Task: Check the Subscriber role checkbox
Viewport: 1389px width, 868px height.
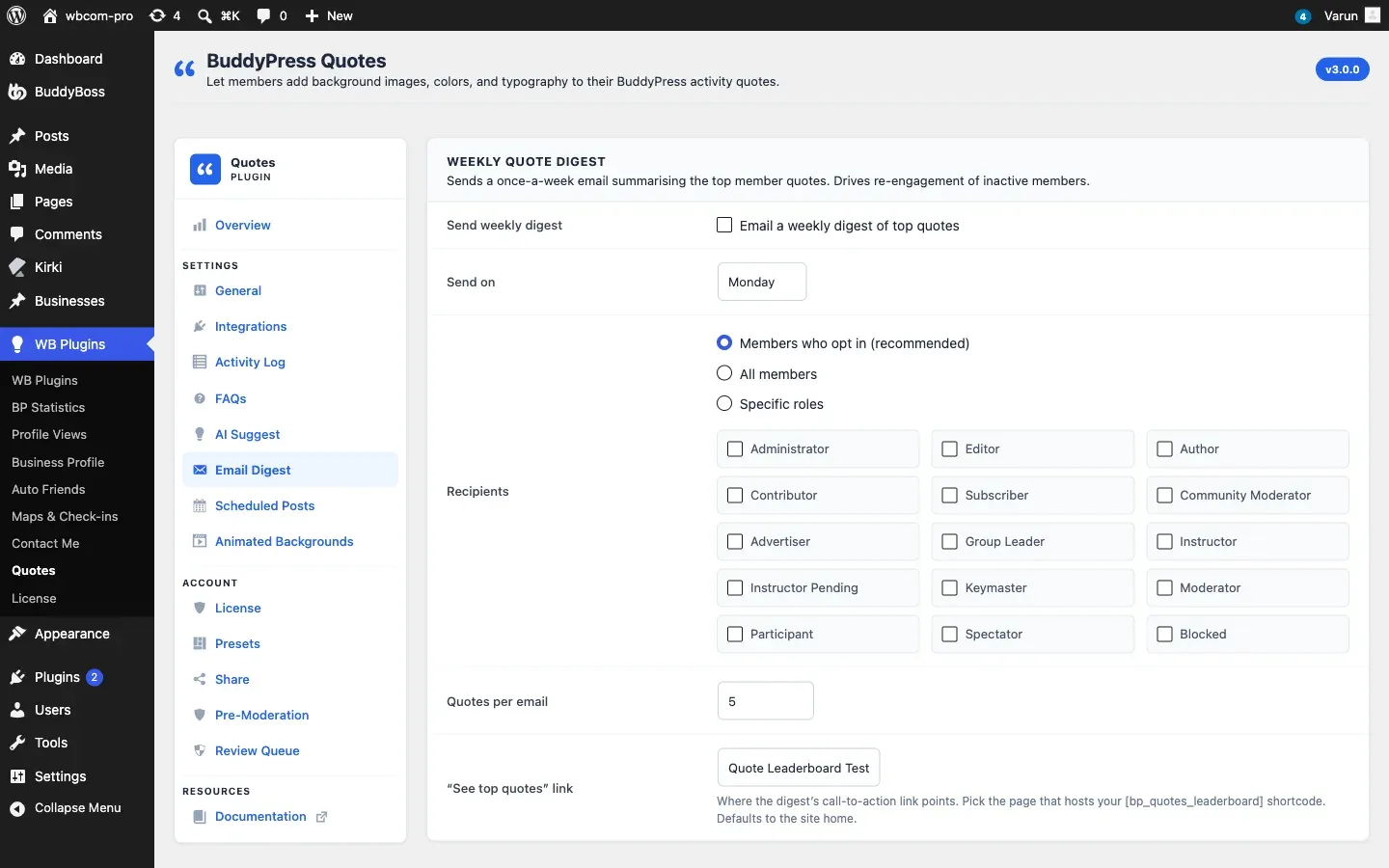Action: tap(950, 496)
